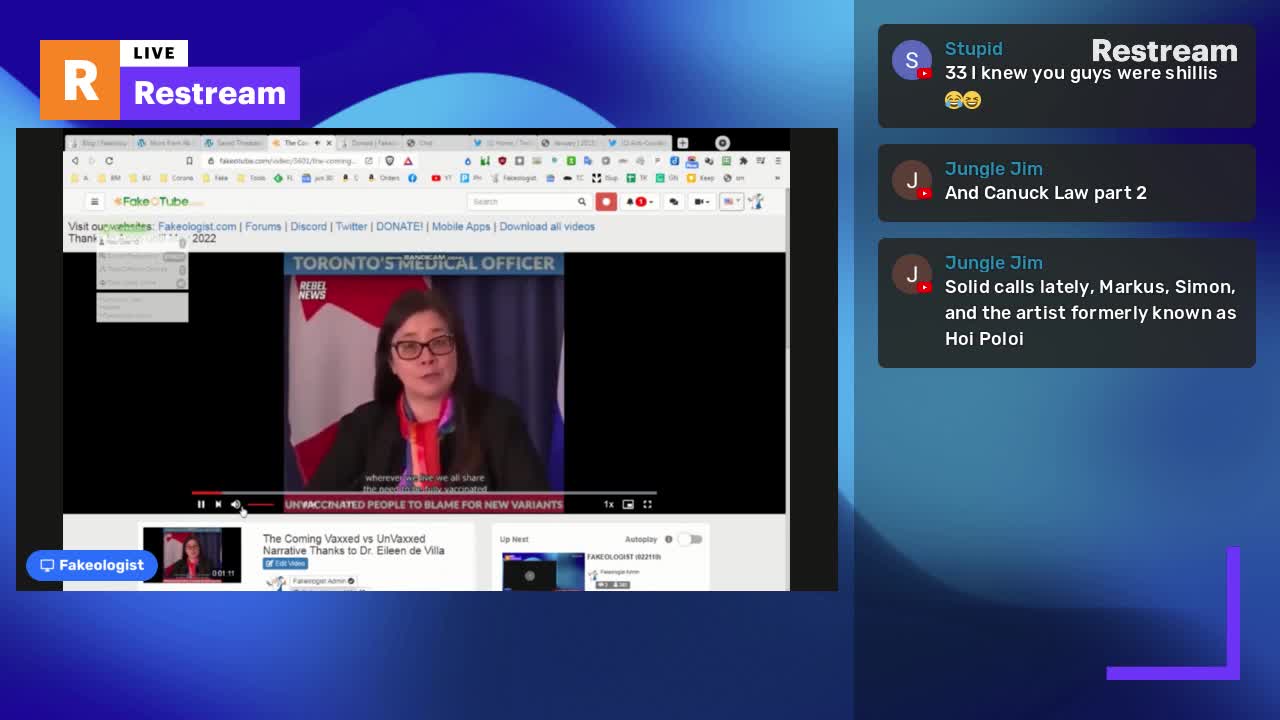The height and width of the screenshot is (720, 1280).
Task: Open Facebook bookmark icon
Action: [412, 178]
